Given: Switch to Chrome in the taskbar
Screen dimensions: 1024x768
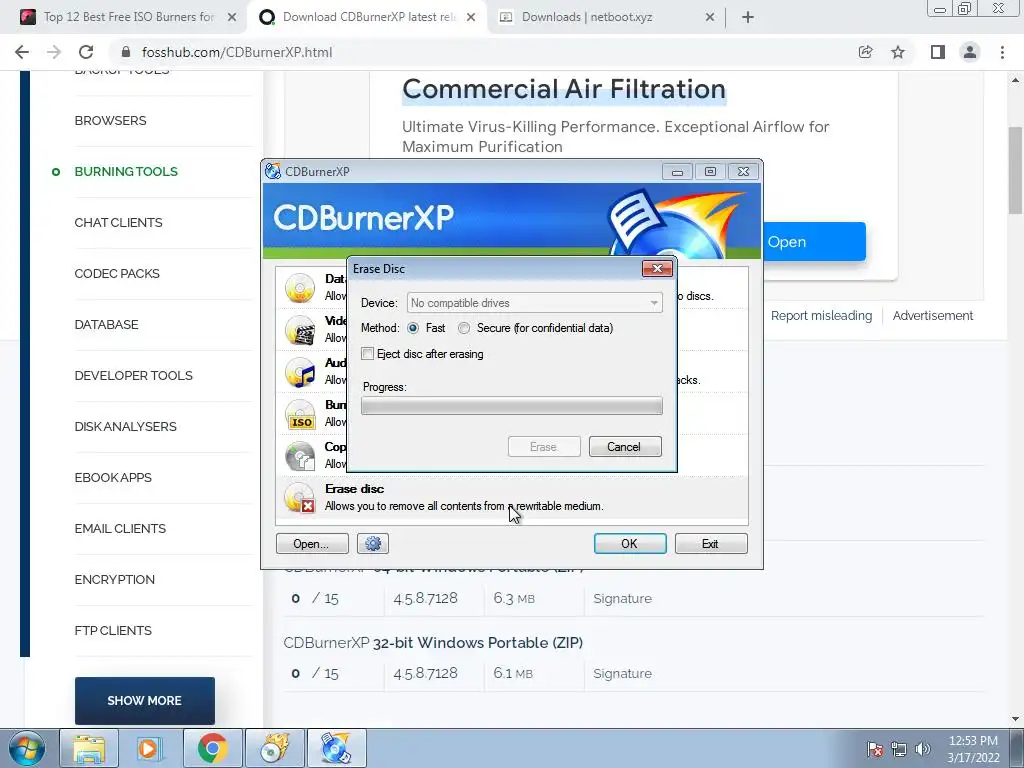Looking at the screenshot, I should coord(212,748).
